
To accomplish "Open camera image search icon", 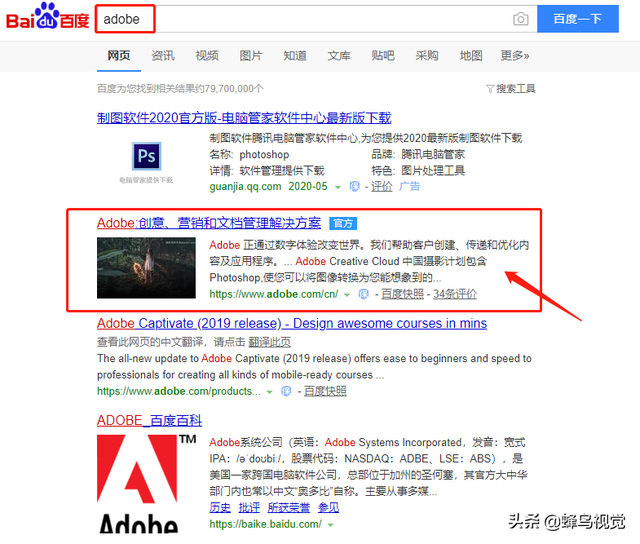I will pos(520,19).
